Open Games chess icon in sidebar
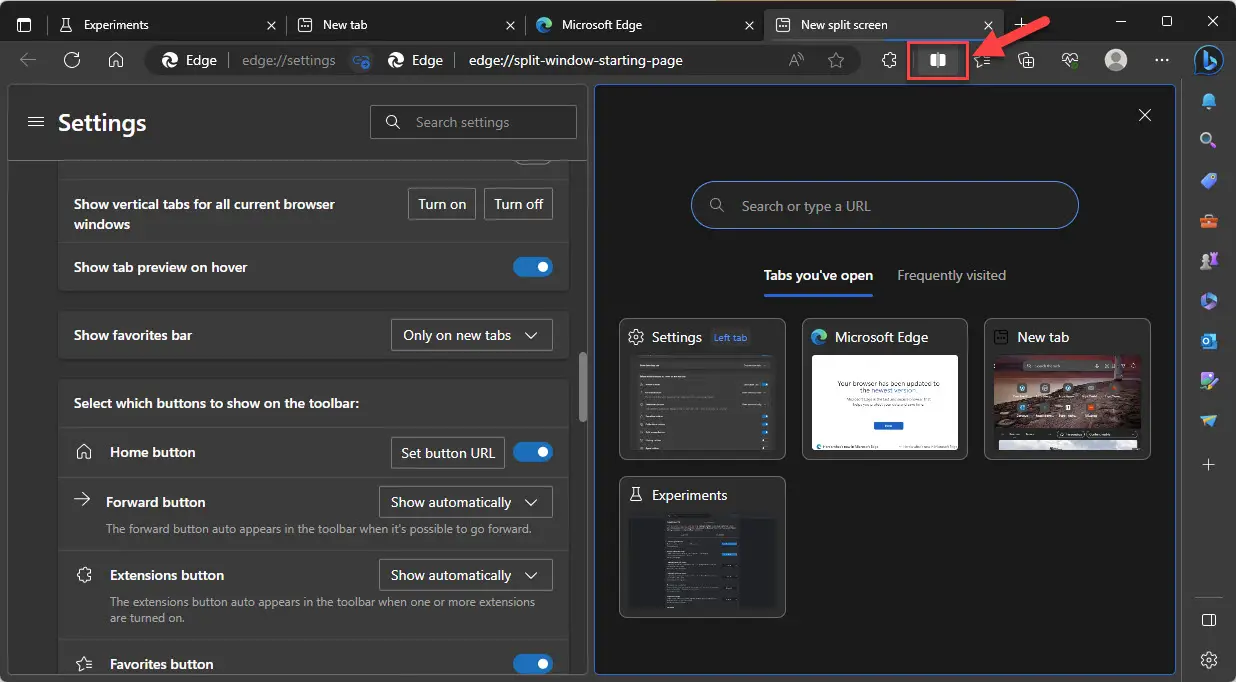Image resolution: width=1236 pixels, height=682 pixels. coord(1209,261)
